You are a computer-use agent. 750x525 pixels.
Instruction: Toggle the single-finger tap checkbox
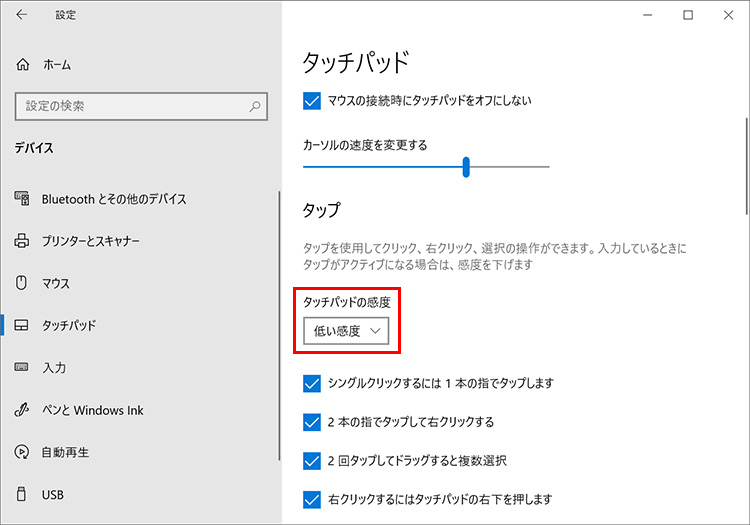311,383
